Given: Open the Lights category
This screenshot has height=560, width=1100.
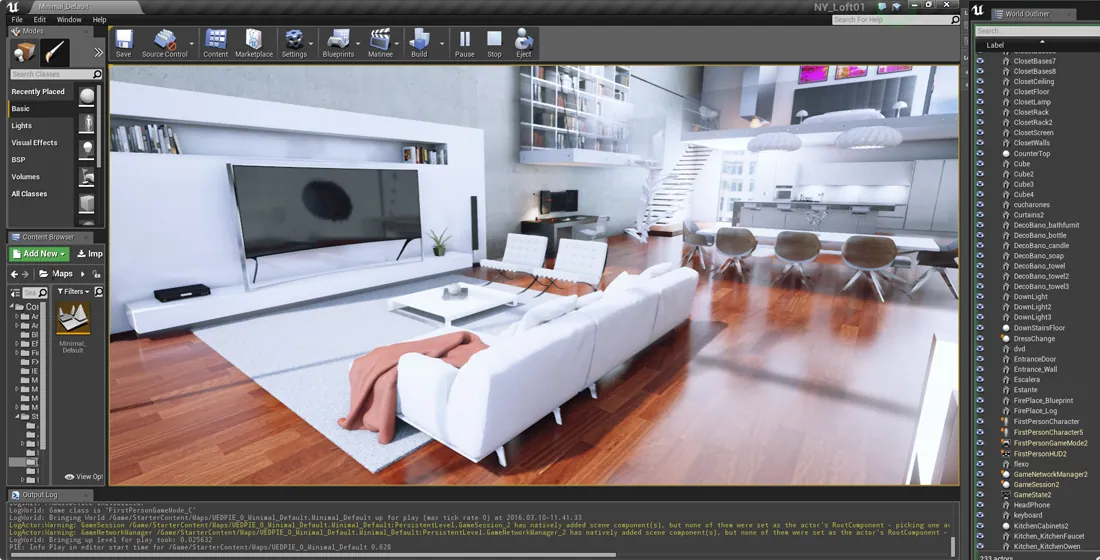Looking at the screenshot, I should coord(21,126).
